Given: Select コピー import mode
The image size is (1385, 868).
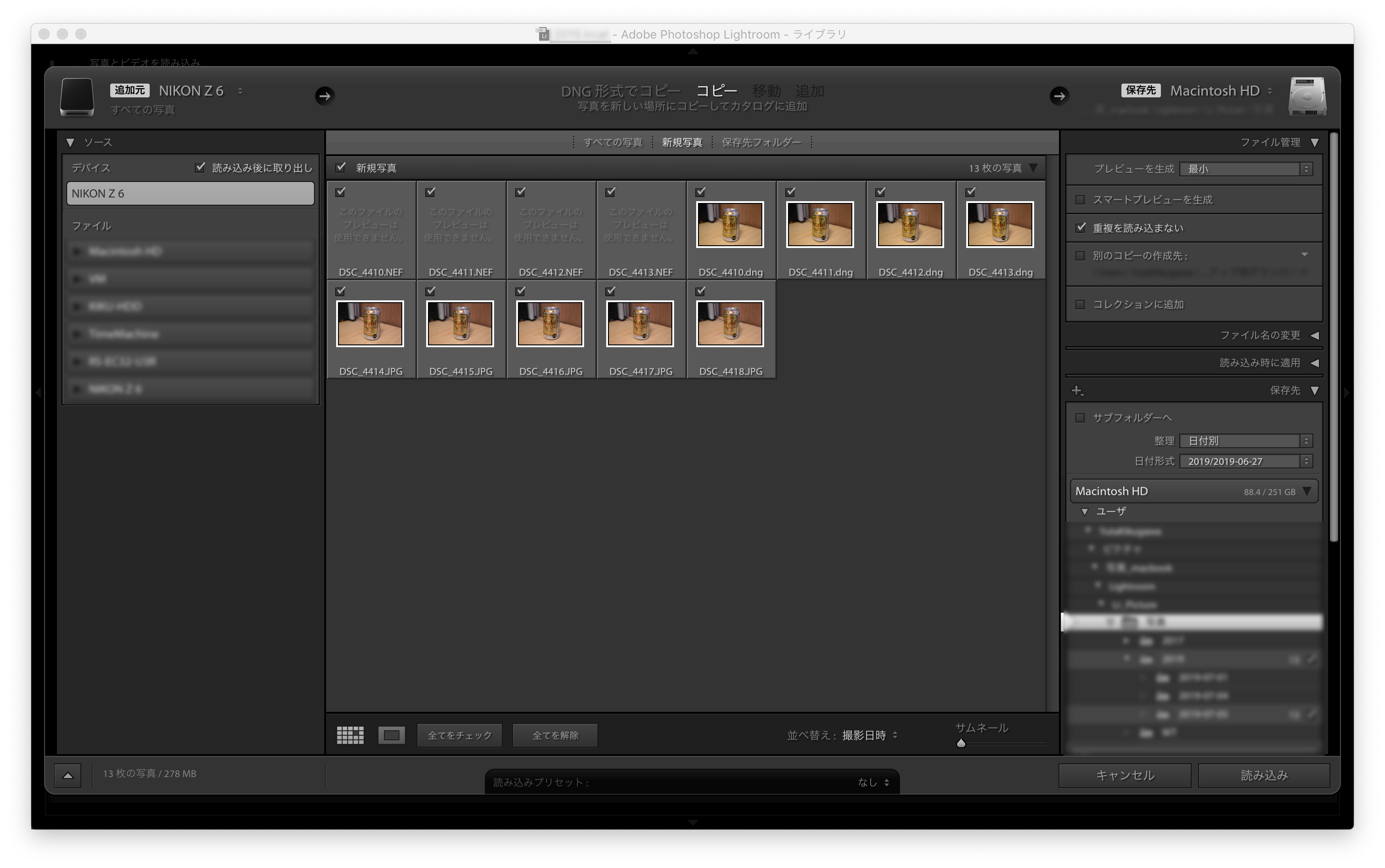Looking at the screenshot, I should click(716, 91).
